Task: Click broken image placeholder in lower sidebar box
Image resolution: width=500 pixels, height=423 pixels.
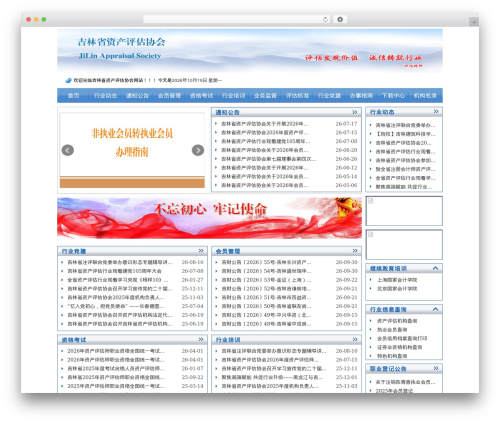Action: [371, 235]
